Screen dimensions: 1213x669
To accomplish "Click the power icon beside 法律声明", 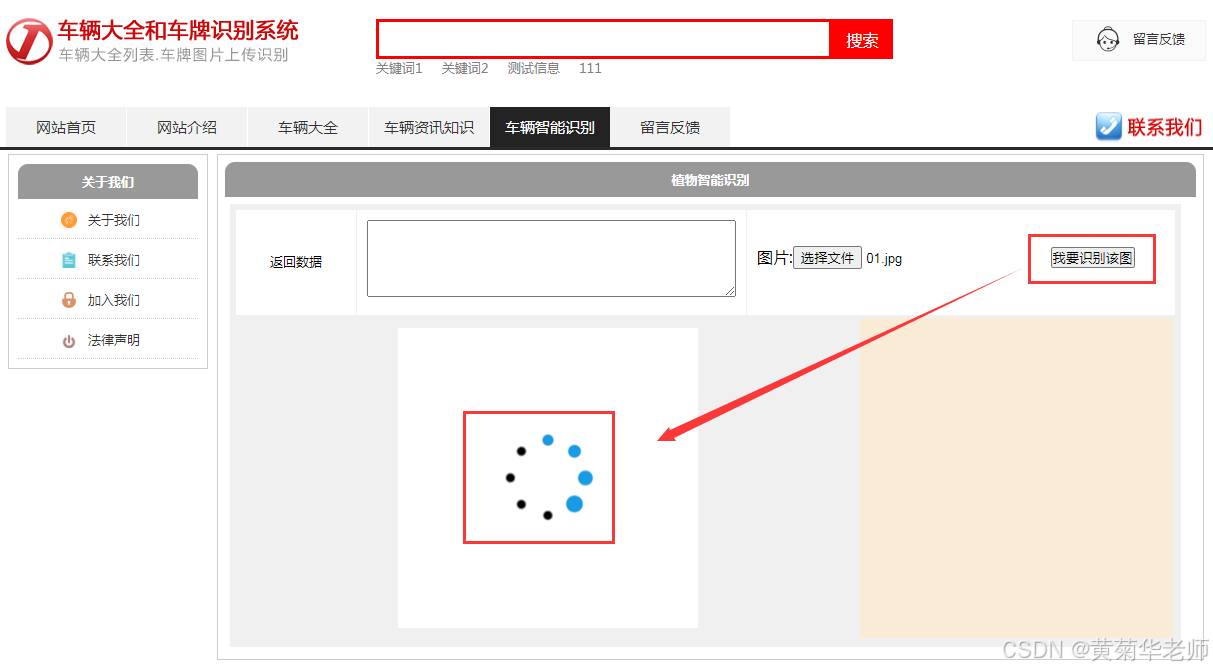I will point(69,341).
